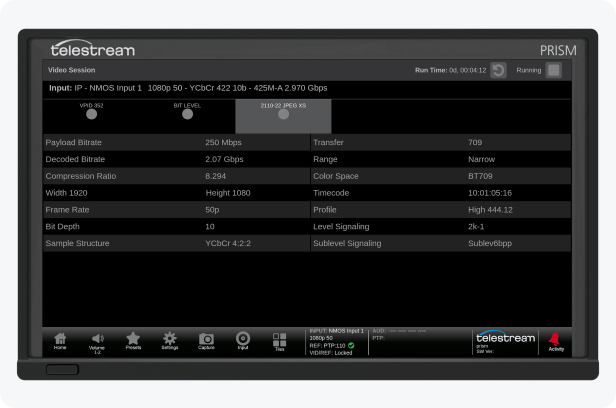The image size is (616, 408).
Task: Select the 2110-22 JPEG XS tab
Action: pos(283,116)
